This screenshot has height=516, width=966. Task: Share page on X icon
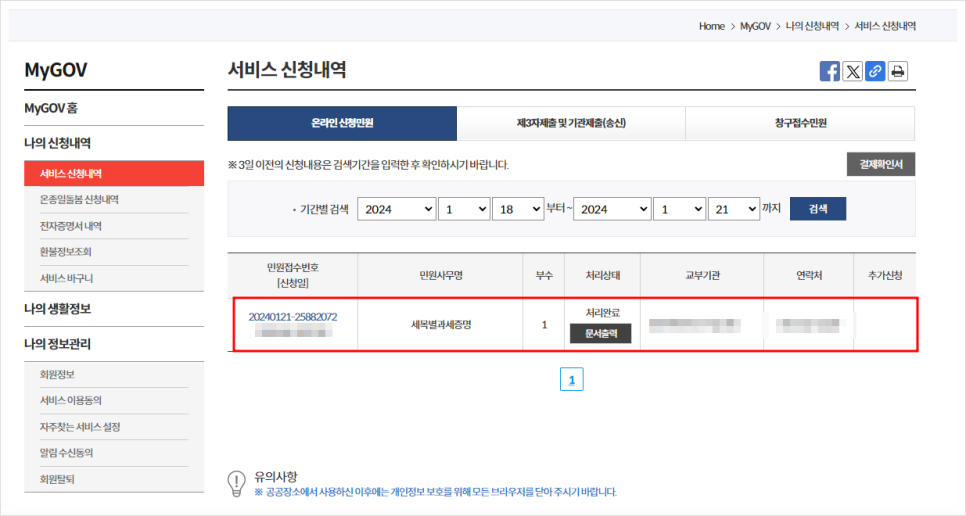coord(852,71)
